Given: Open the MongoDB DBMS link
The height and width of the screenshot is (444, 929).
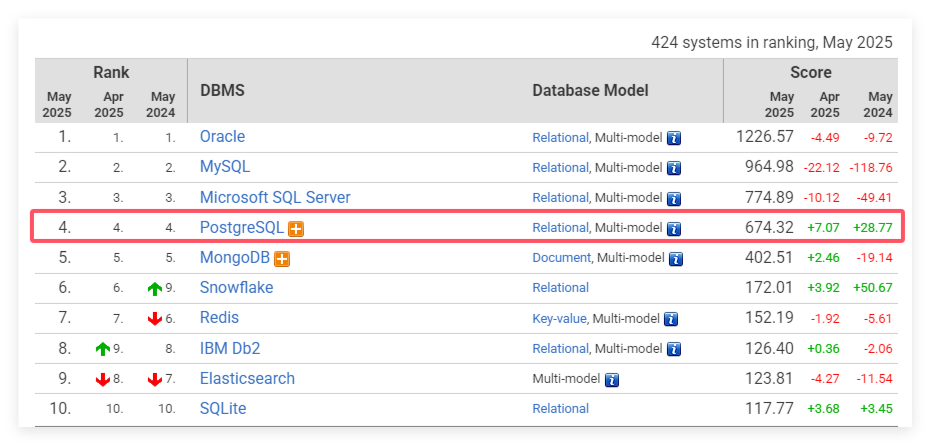Looking at the screenshot, I should [235, 258].
